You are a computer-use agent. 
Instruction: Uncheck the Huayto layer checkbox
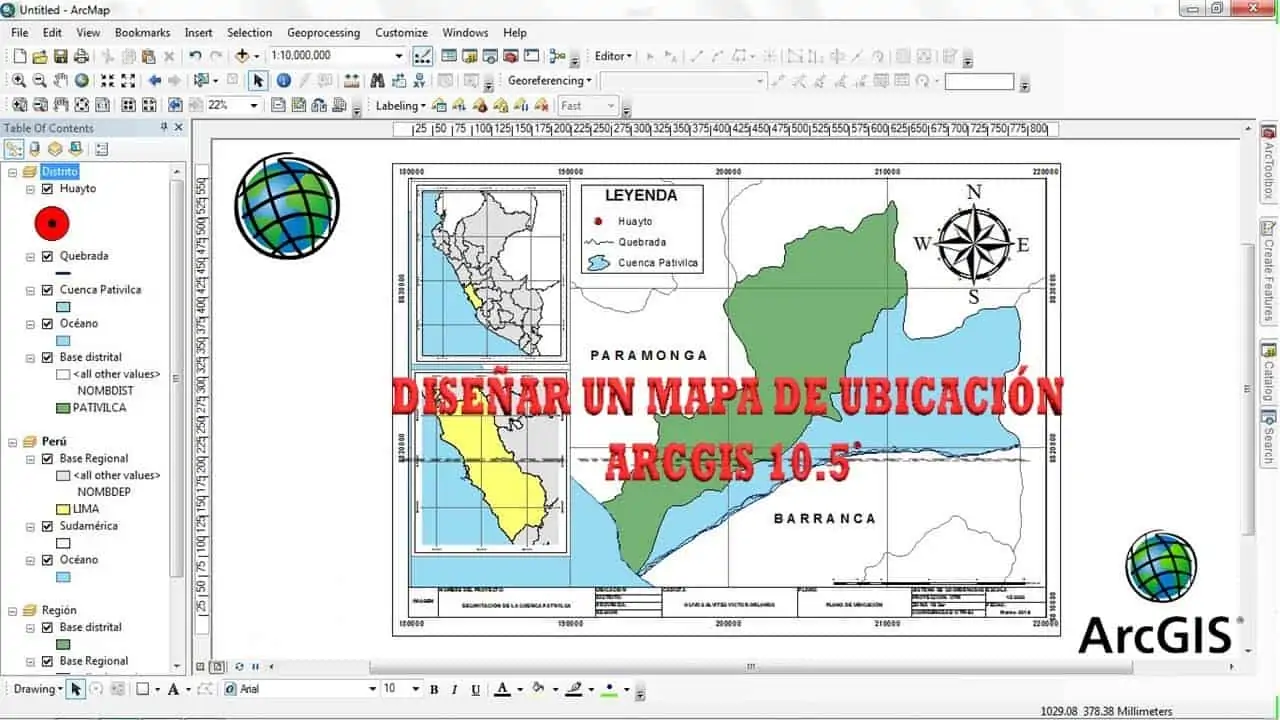tap(47, 189)
